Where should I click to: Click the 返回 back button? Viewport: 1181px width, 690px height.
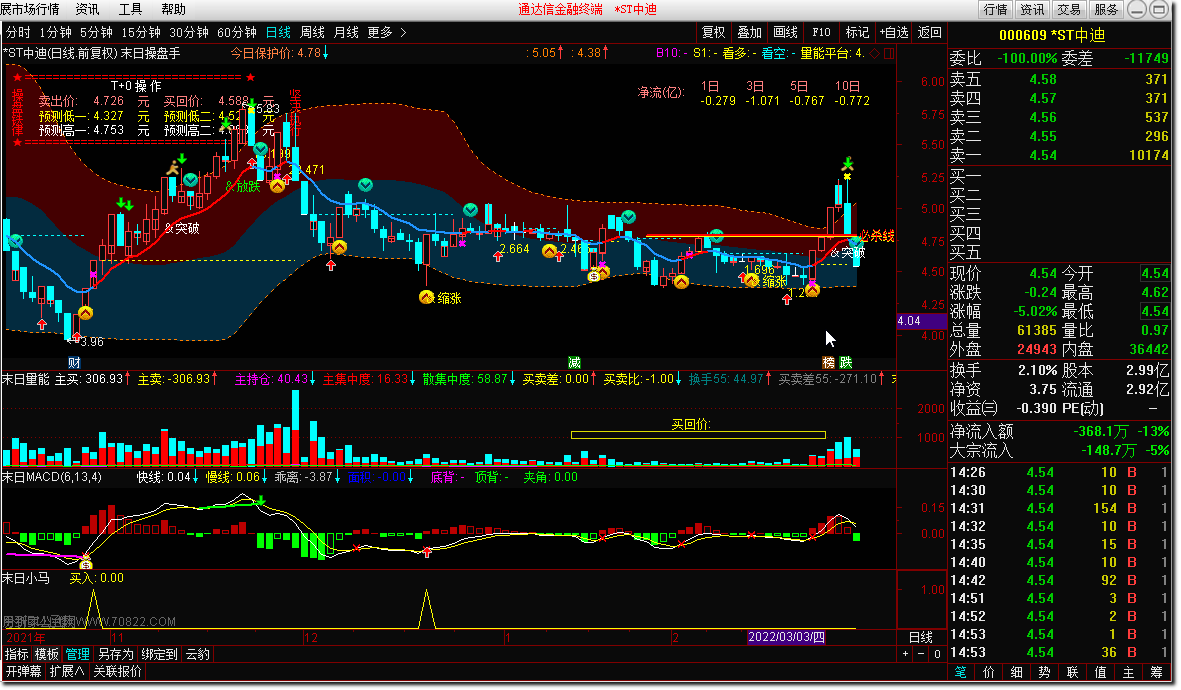(x=929, y=32)
